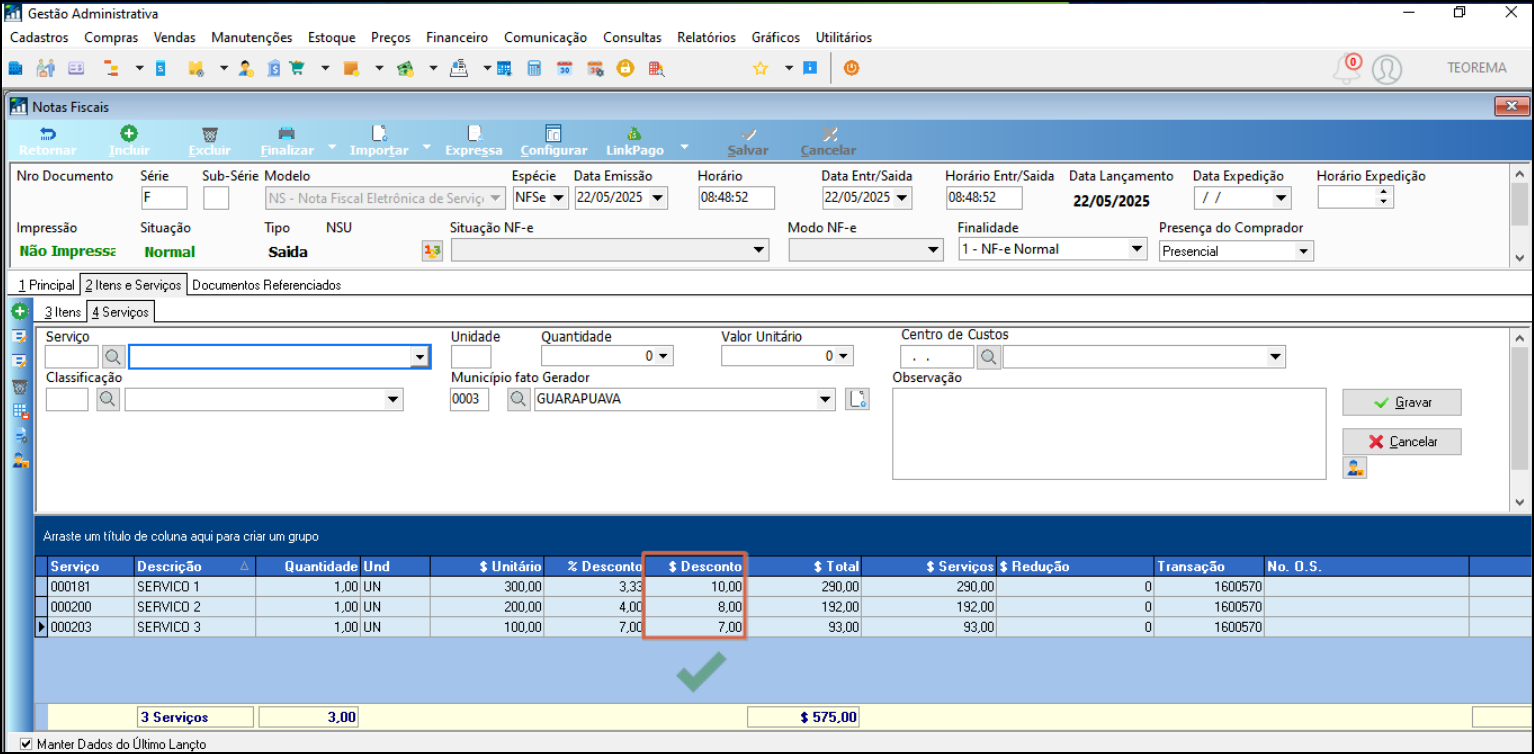Click the shopping cart icon in toolbar

(297, 68)
